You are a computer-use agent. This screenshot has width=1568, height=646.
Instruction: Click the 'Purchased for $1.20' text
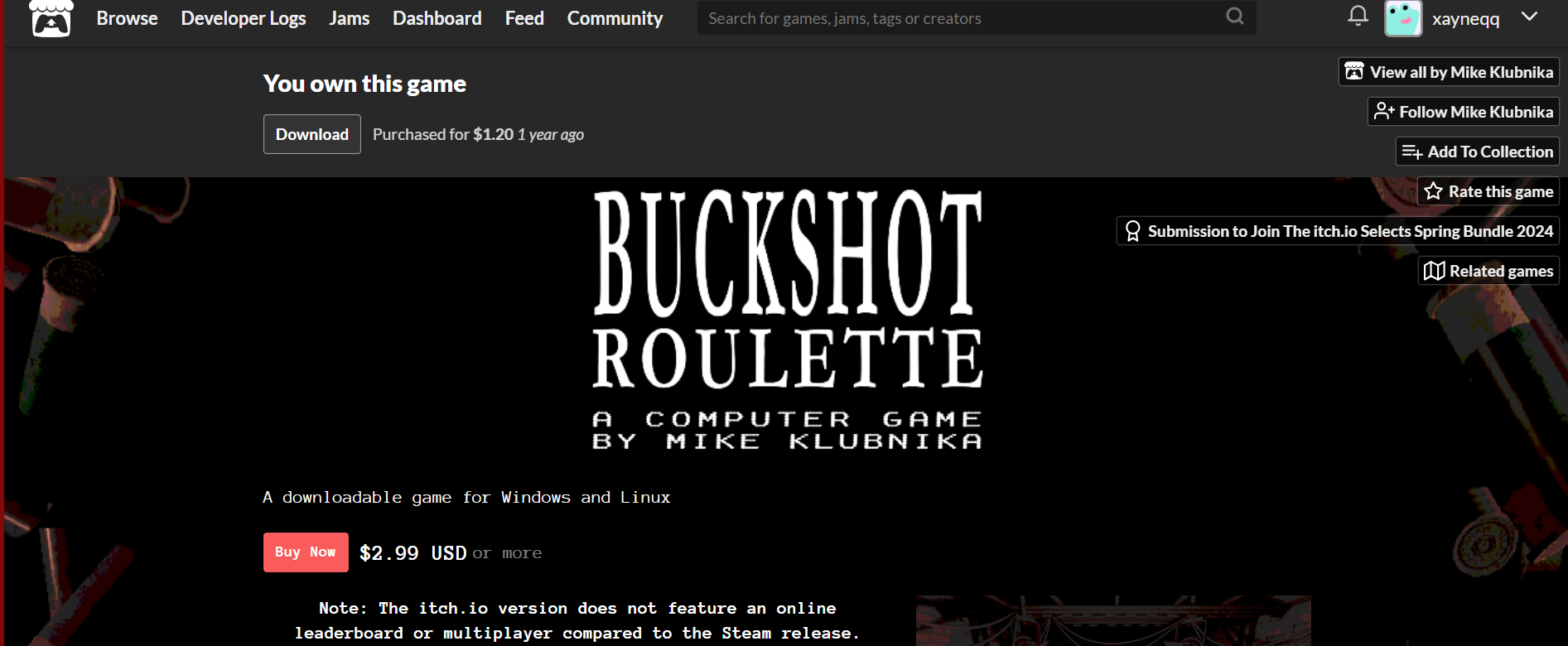pyautogui.click(x=443, y=134)
